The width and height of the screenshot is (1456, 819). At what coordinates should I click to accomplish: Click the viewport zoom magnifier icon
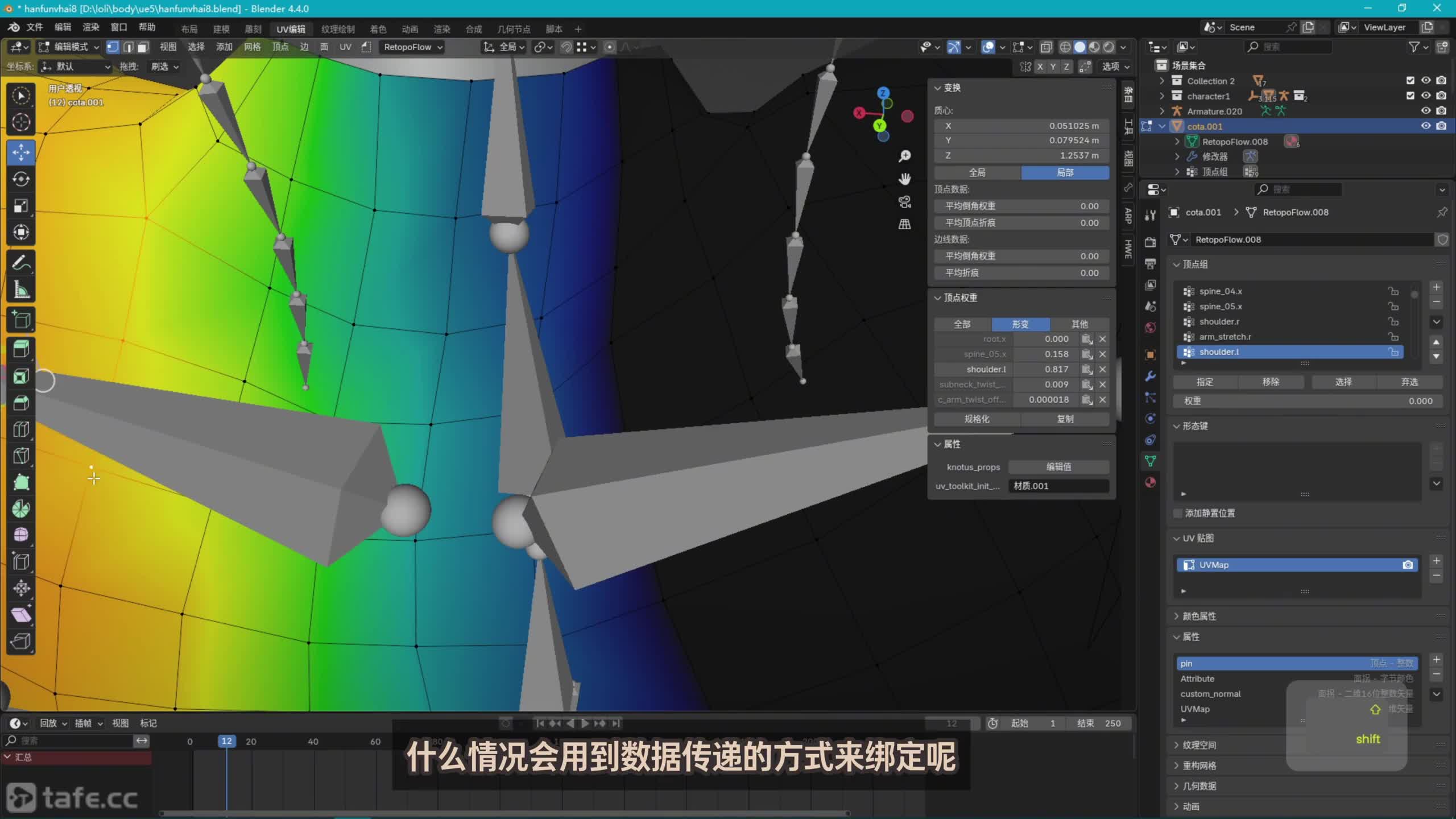[x=904, y=156]
